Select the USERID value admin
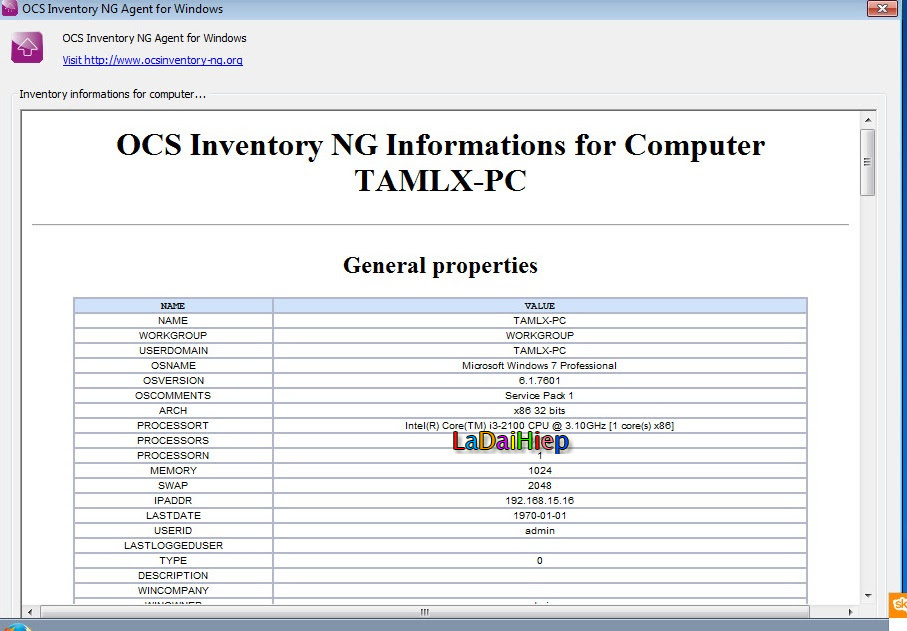907x631 pixels. pos(540,531)
